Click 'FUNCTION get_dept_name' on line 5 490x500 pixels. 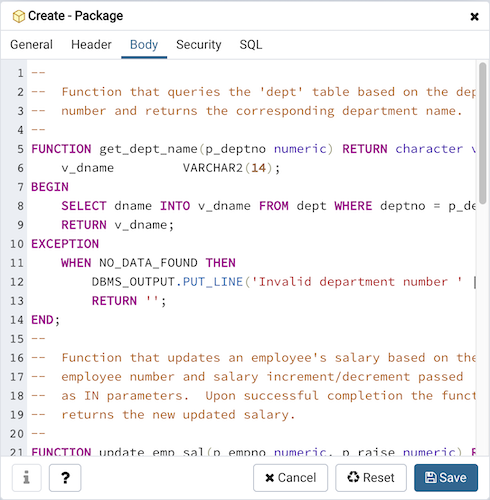(x=114, y=149)
